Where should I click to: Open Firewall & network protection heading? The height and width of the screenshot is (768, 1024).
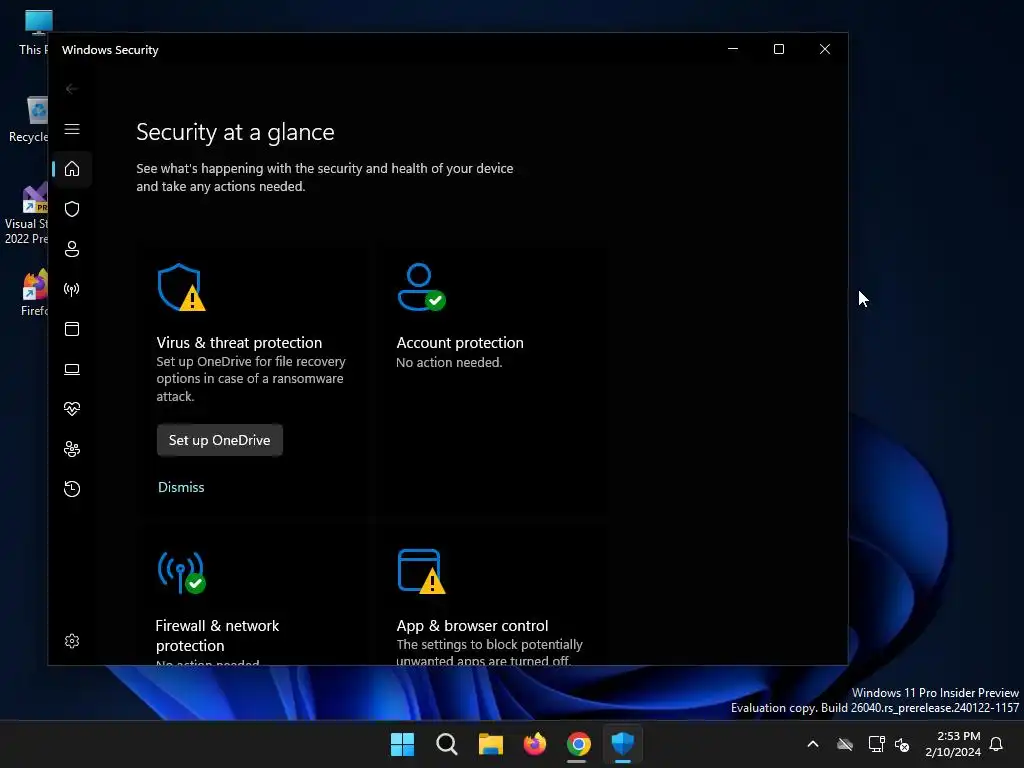[217, 635]
